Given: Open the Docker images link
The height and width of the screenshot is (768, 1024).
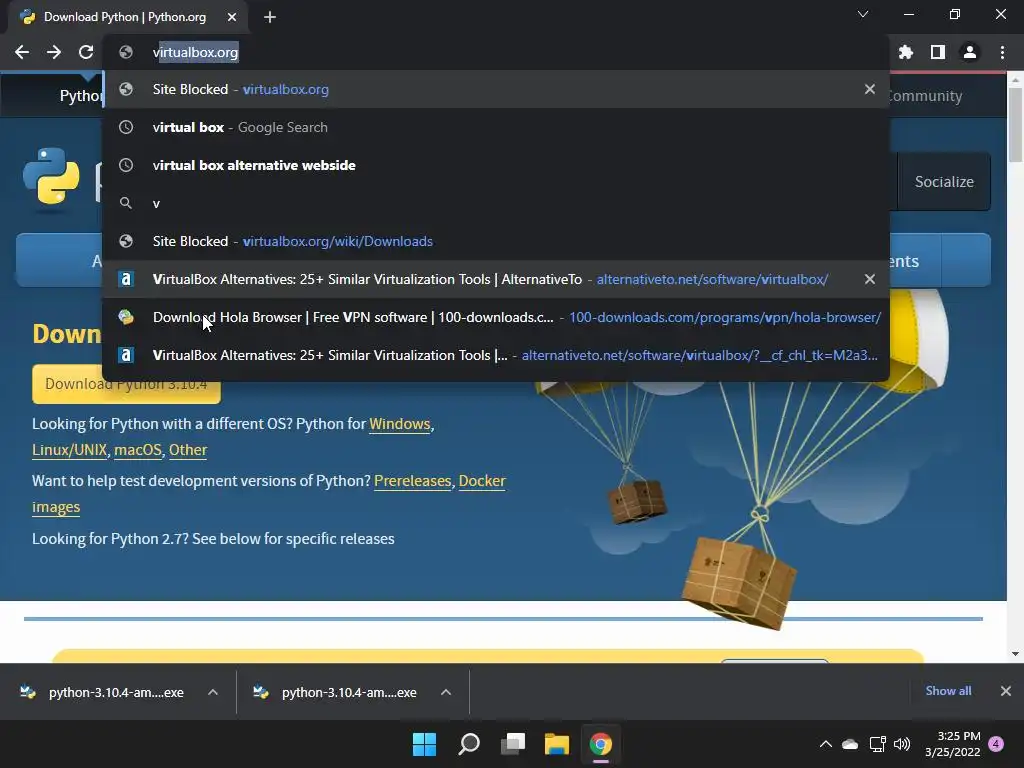Looking at the screenshot, I should [x=482, y=481].
